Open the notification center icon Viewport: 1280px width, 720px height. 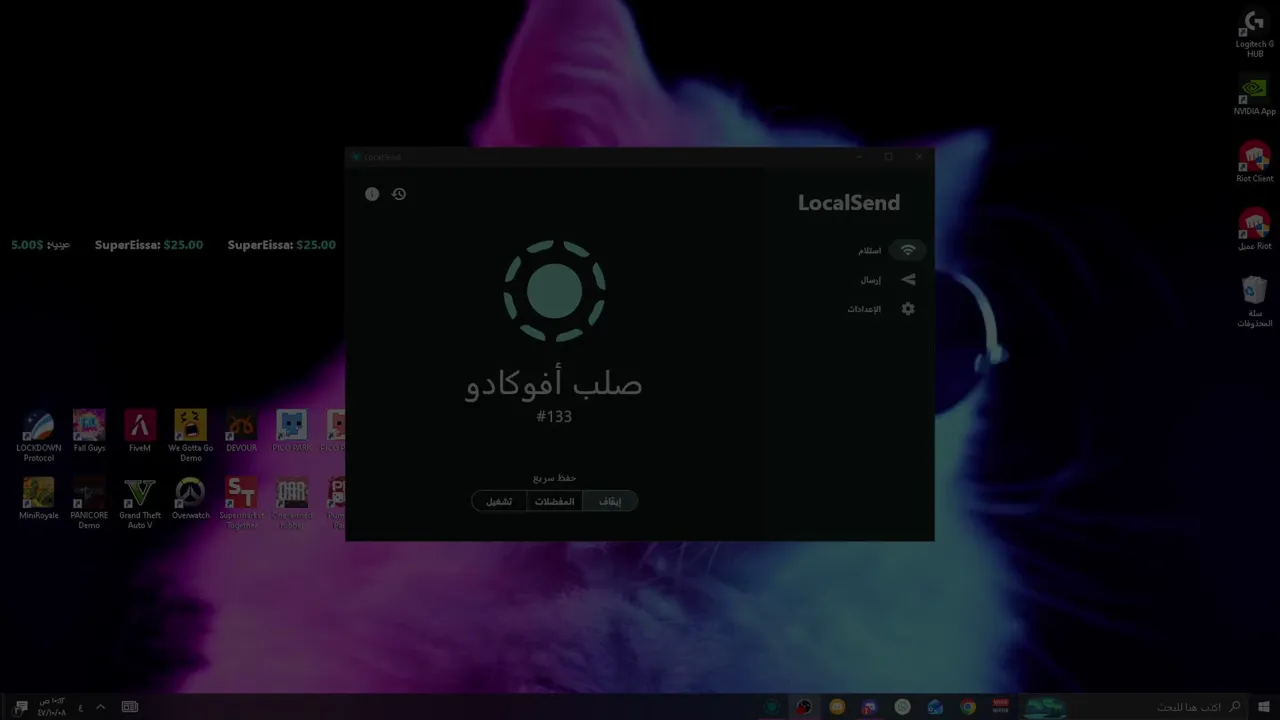point(20,707)
